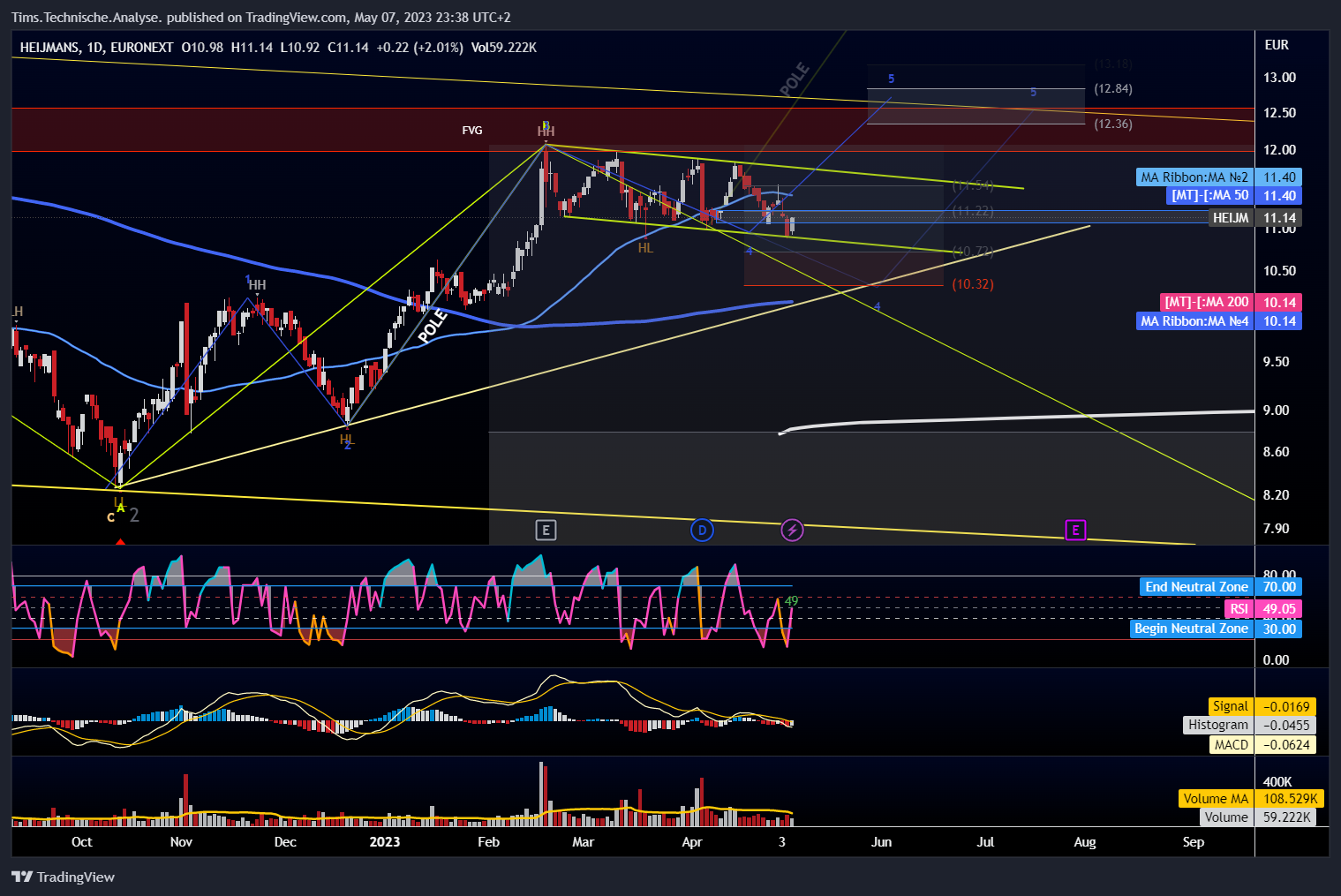This screenshot has height=896, width=1341.
Task: Click the future purple 'E' earnings marker
Action: (x=1074, y=530)
